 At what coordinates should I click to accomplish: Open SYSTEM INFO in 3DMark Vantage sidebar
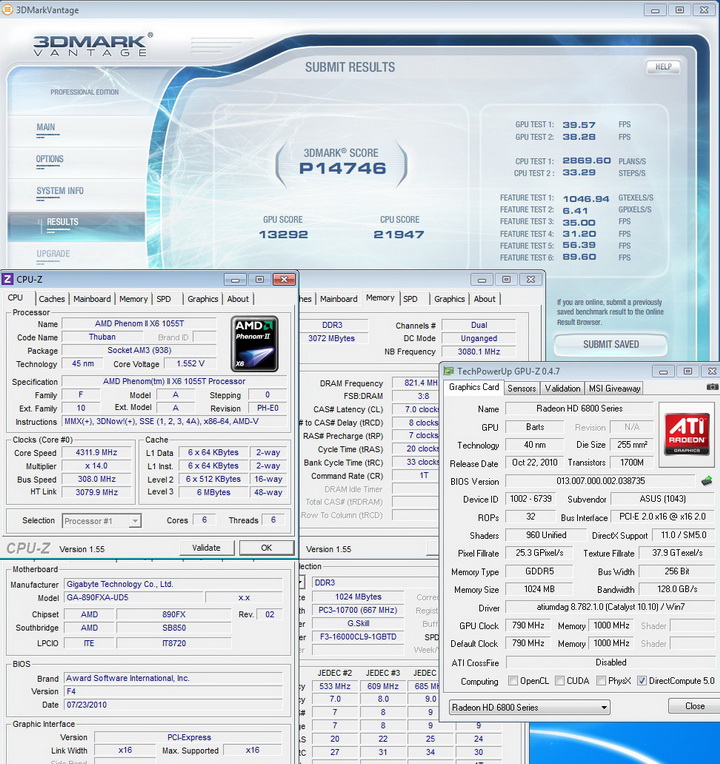click(x=60, y=191)
